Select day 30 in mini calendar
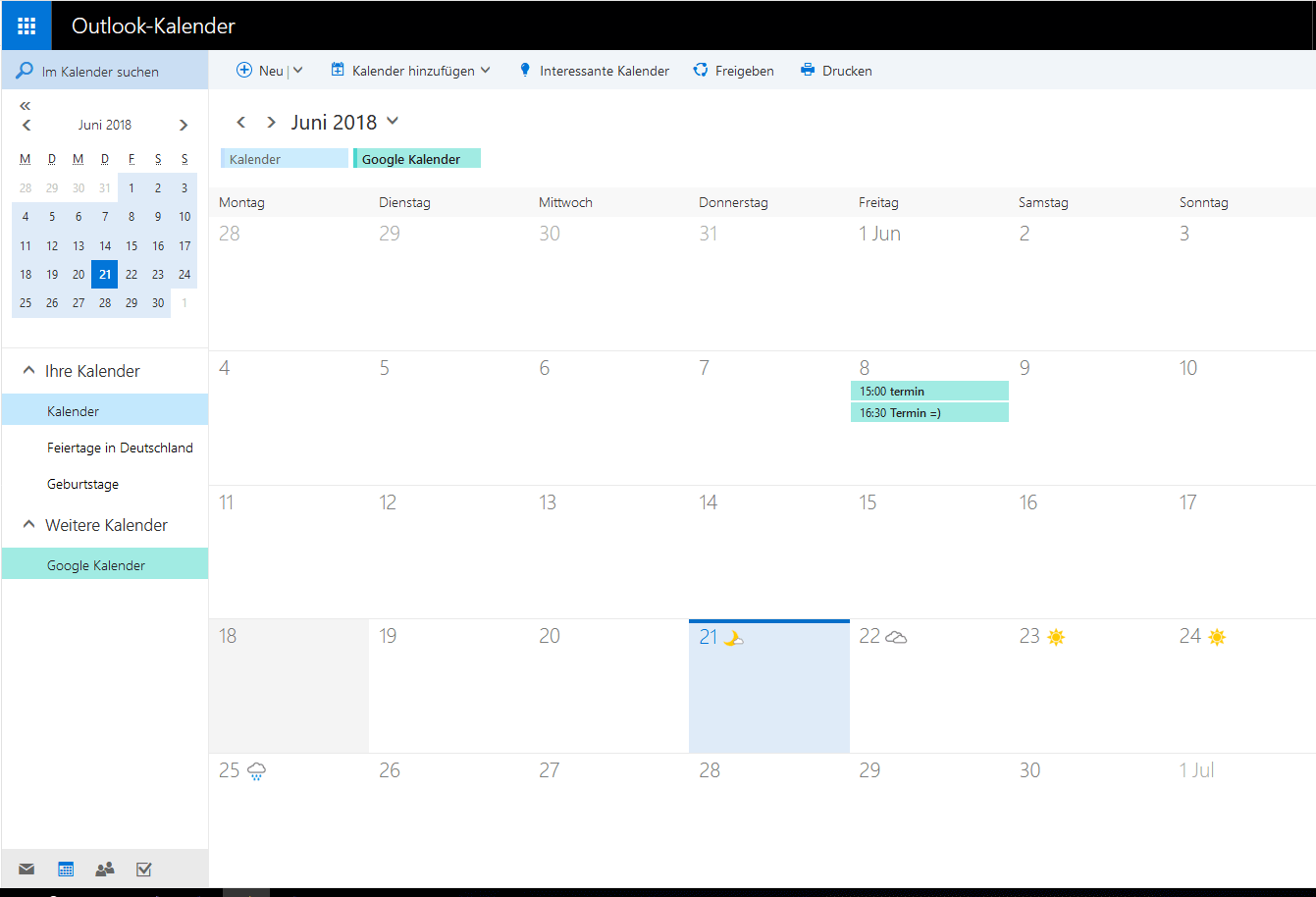Viewport: 1316px width, 897px height. point(158,303)
